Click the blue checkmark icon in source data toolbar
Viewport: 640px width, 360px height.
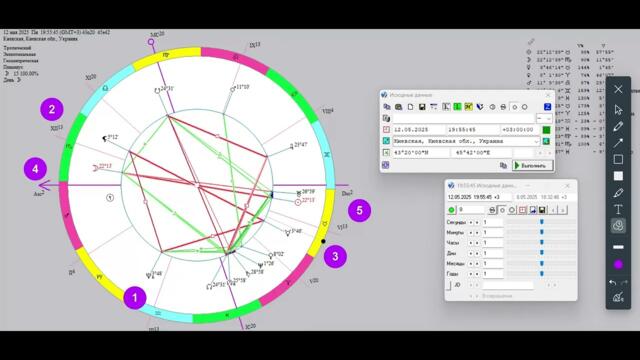coord(480,107)
